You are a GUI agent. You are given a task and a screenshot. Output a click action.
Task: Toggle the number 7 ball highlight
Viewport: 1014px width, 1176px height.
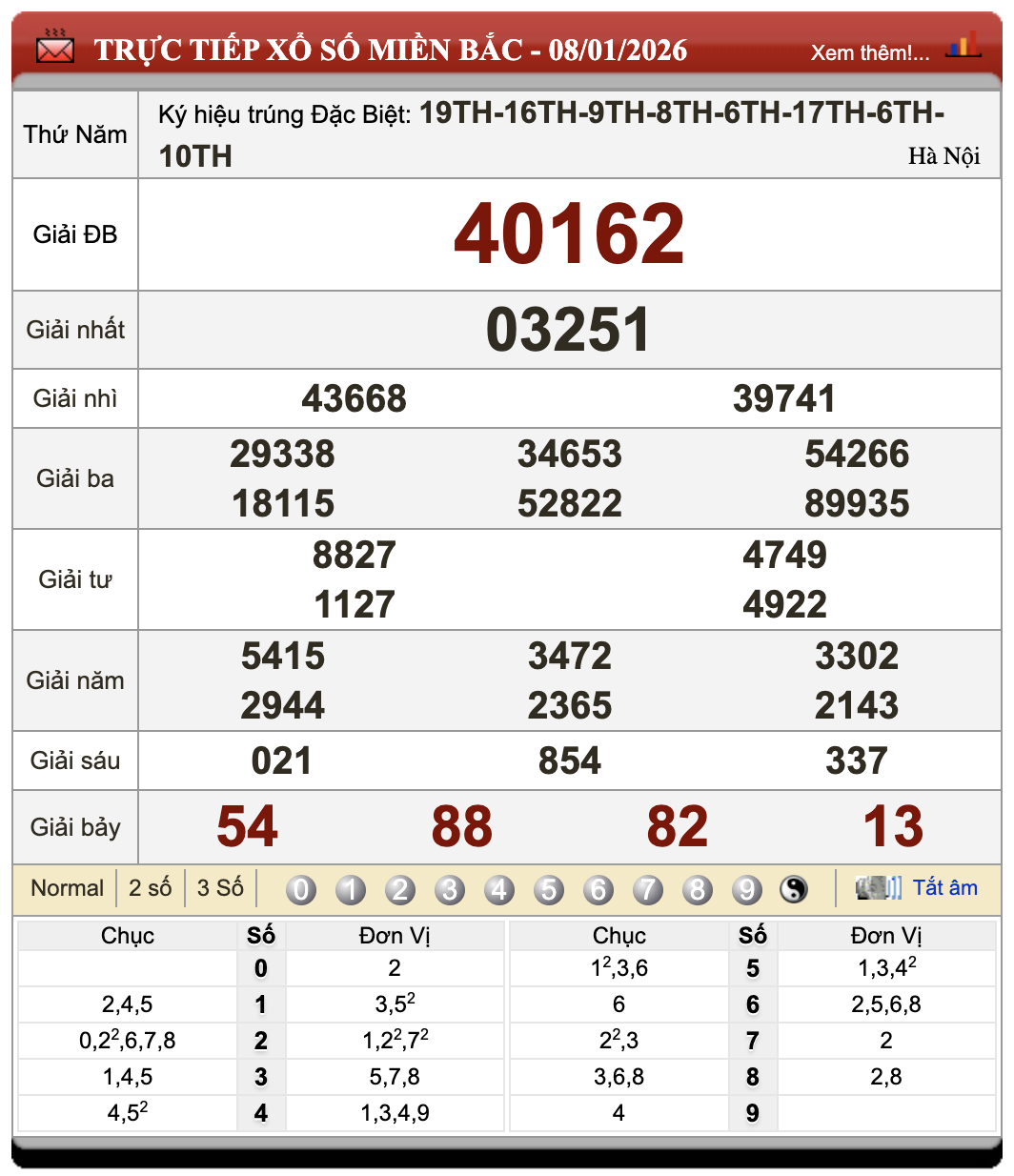[x=648, y=888]
